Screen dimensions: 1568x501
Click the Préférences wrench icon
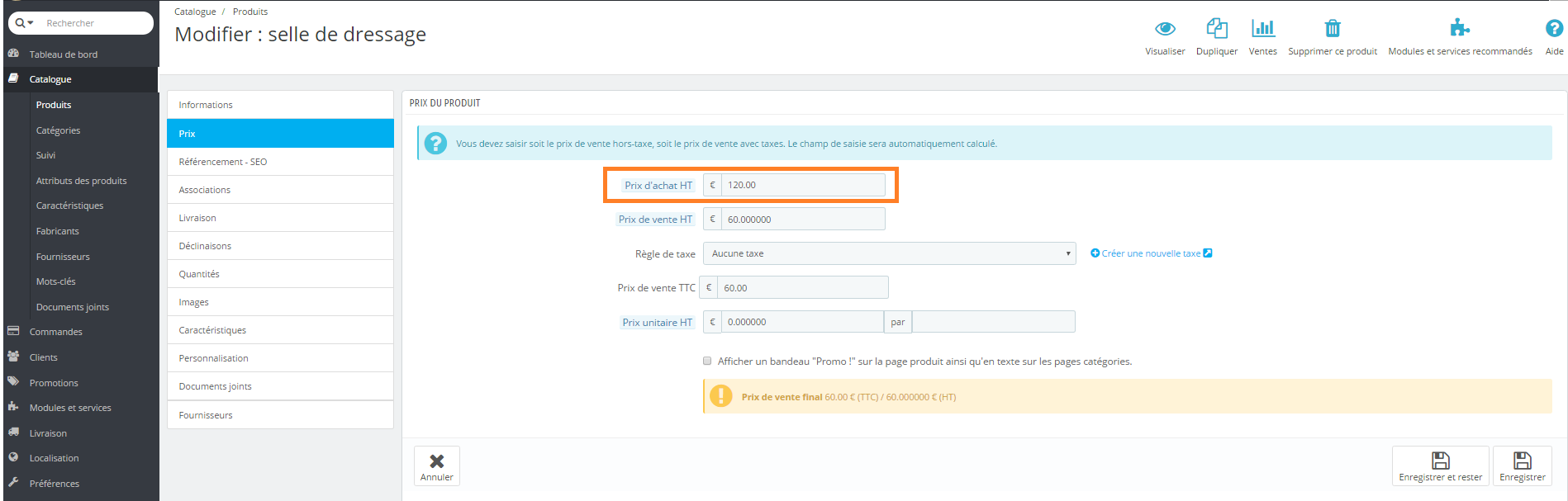tap(13, 483)
